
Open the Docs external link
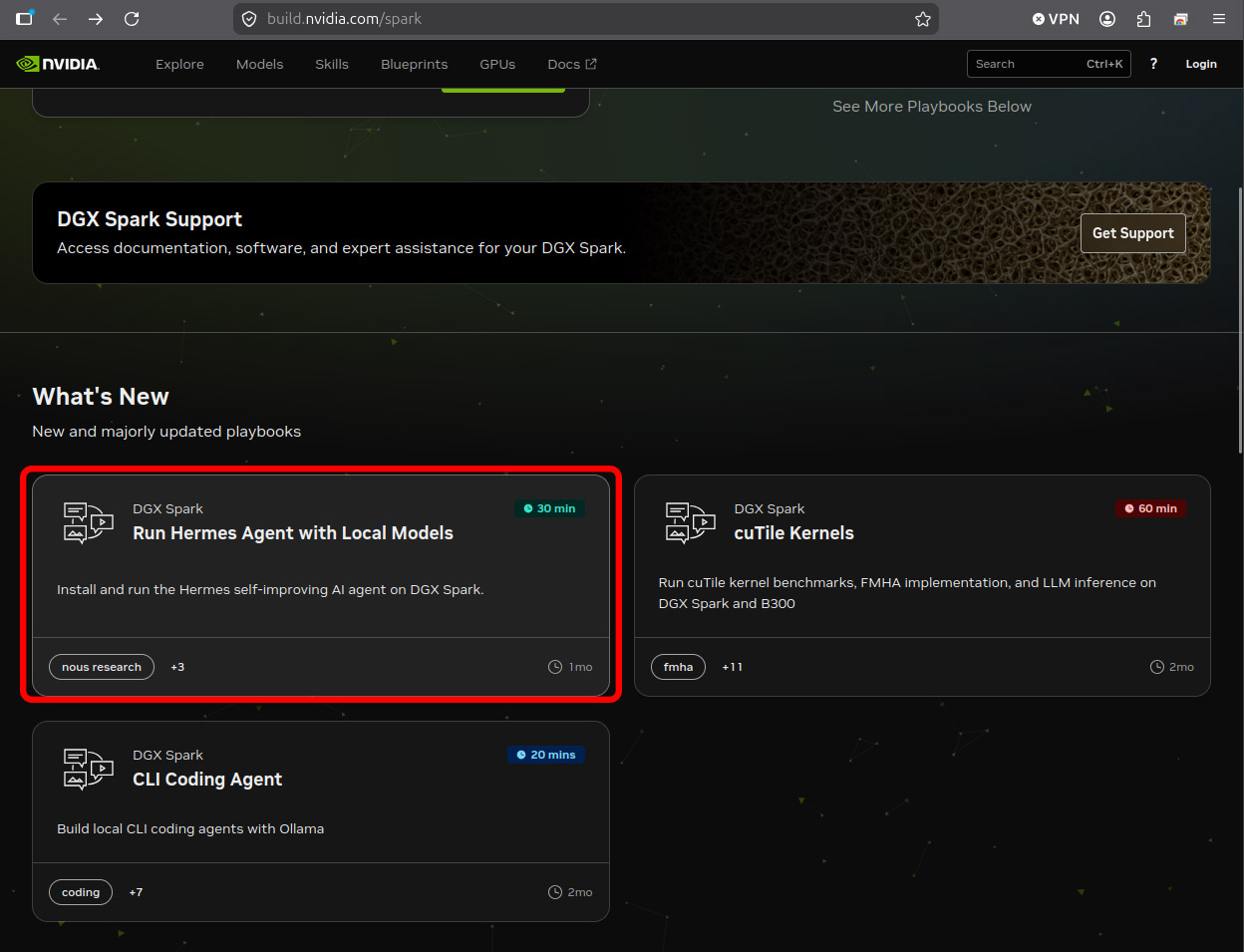[572, 64]
